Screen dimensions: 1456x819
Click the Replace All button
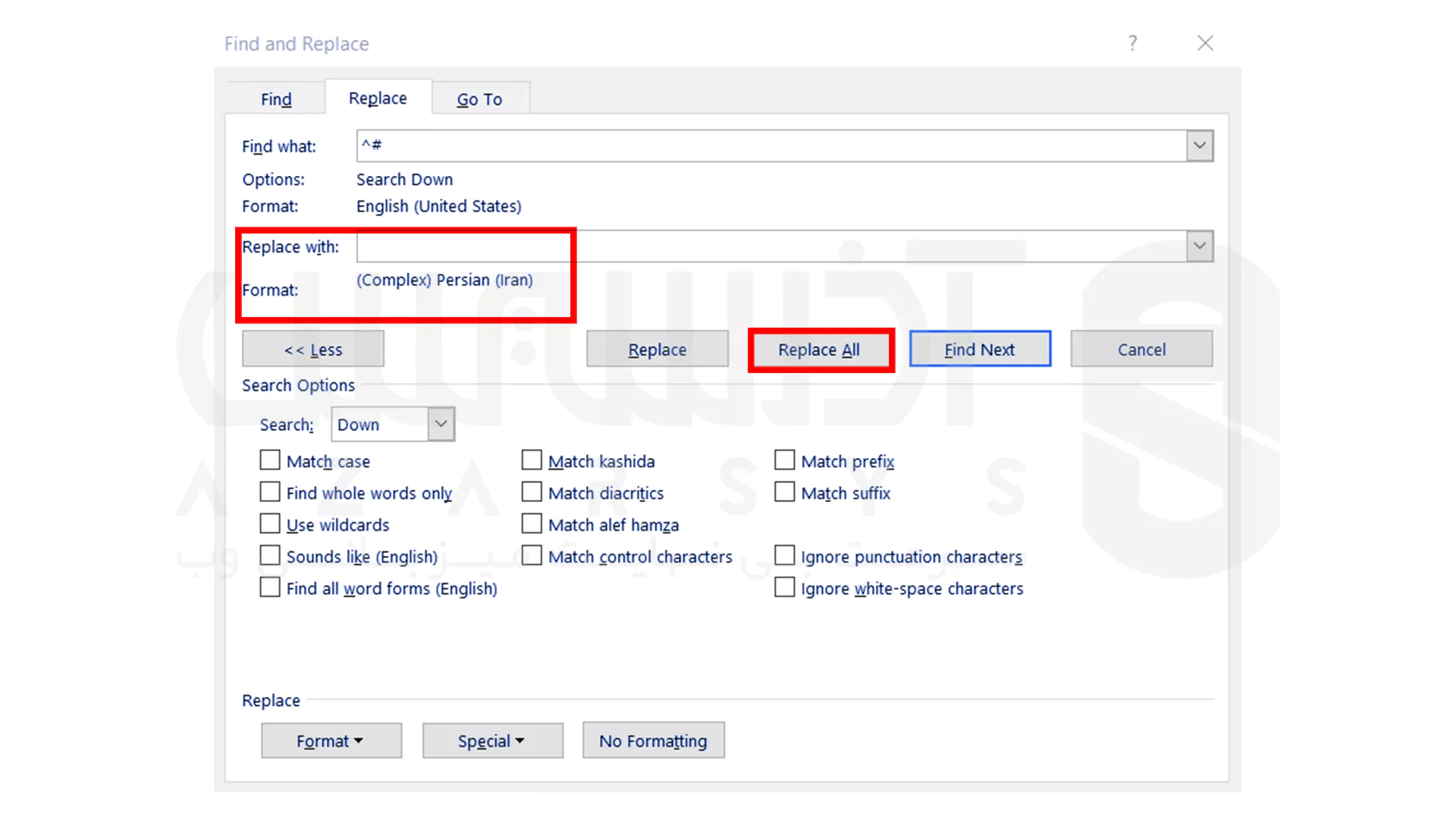coord(819,349)
